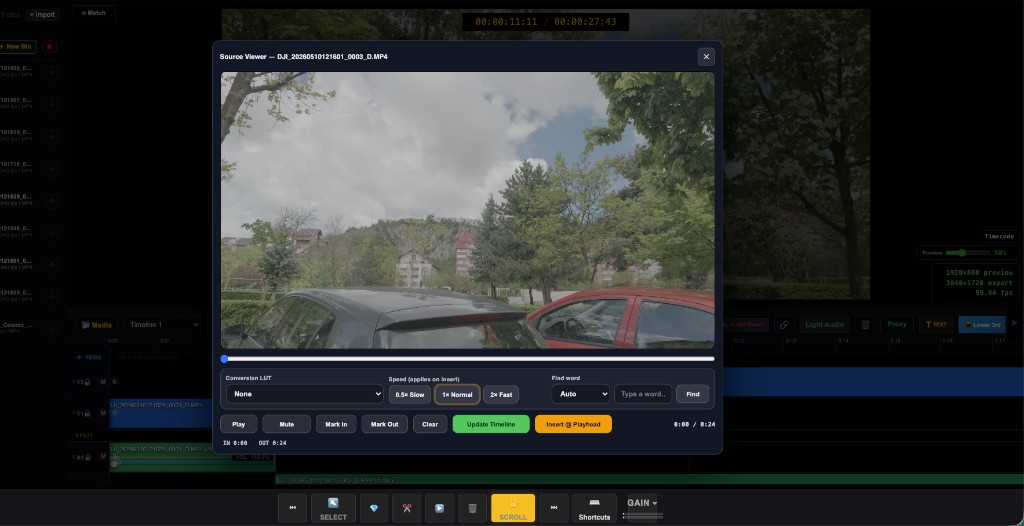Add a new VIDEO track

(89, 357)
